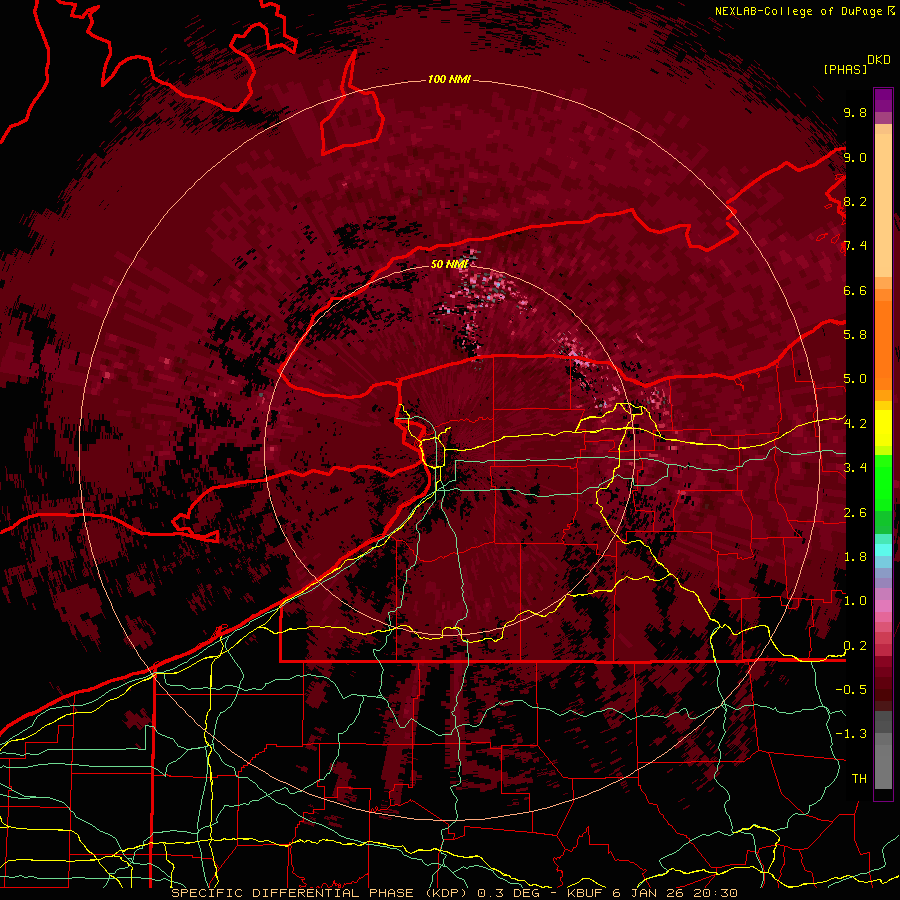
Task: Click the 1.8 scale value
Action: 855,557
